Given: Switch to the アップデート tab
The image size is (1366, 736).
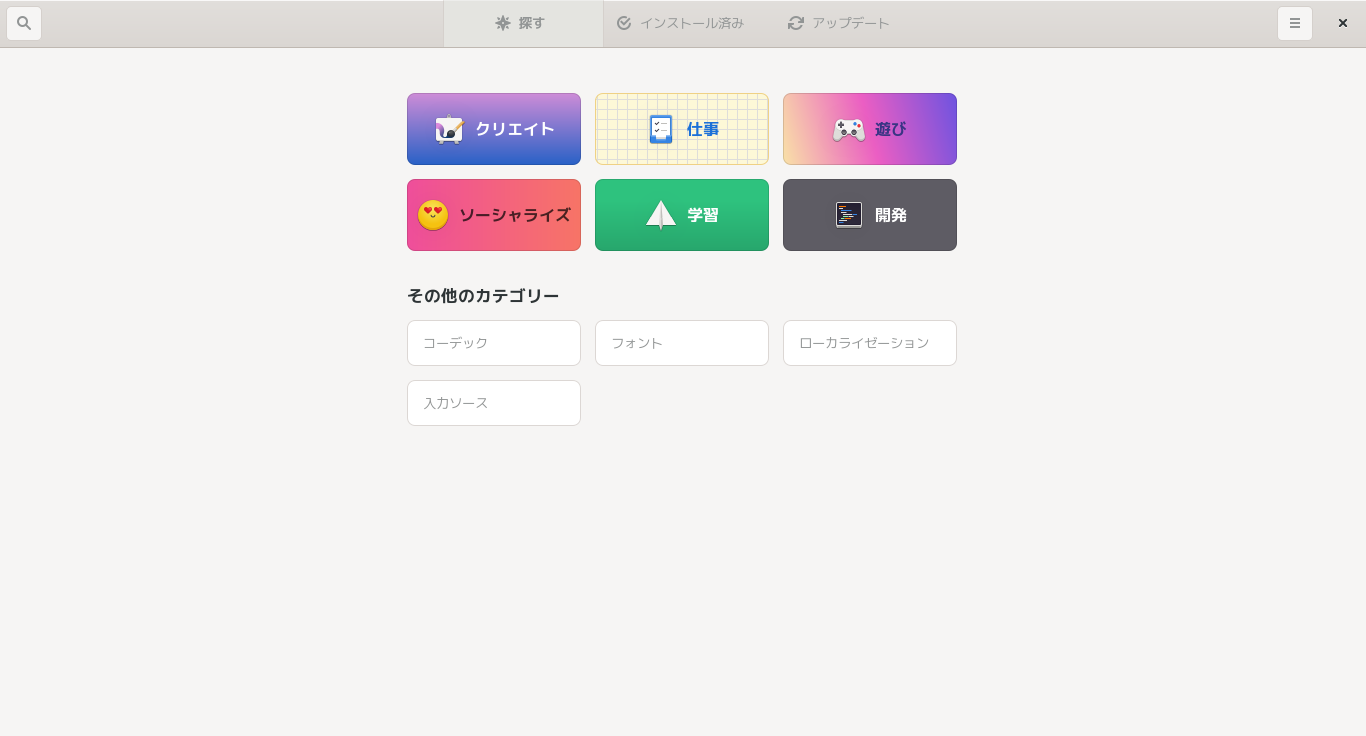Looking at the screenshot, I should pyautogui.click(x=839, y=23).
